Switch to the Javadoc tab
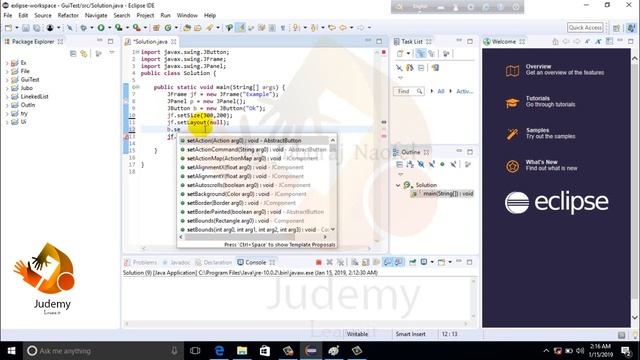Screen dimensions: 640x360 (176, 262)
